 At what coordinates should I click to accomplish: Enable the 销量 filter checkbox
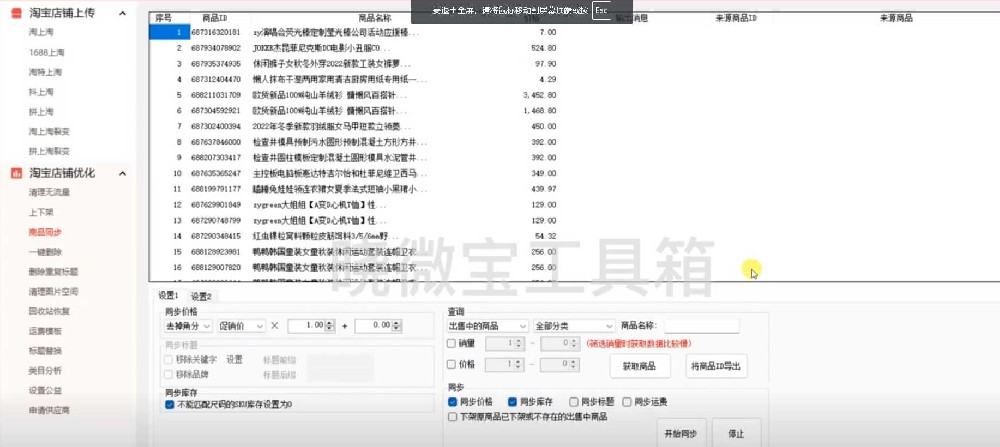coord(452,344)
